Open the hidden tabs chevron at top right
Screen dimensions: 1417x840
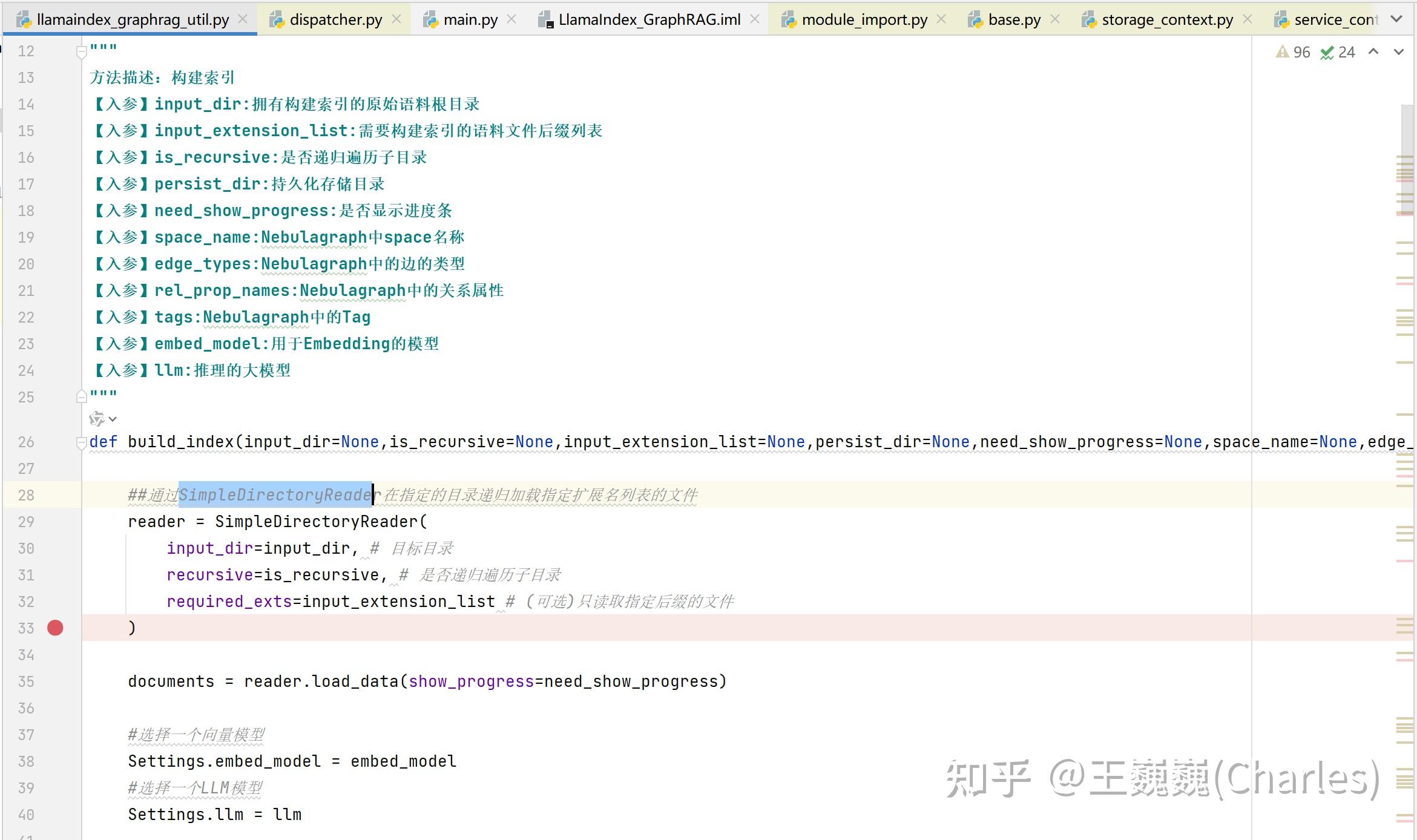click(1398, 19)
